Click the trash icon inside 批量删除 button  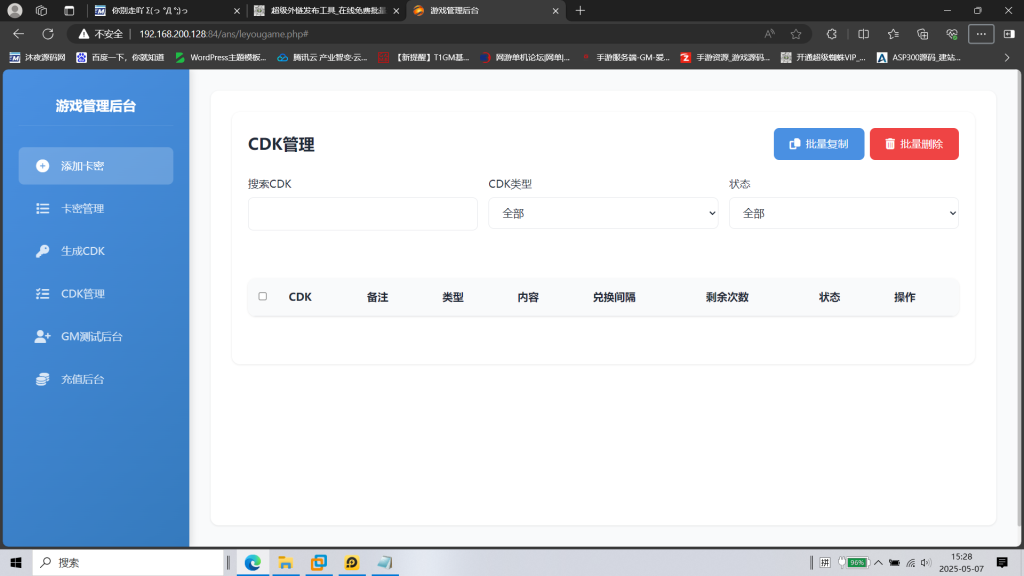coord(889,143)
